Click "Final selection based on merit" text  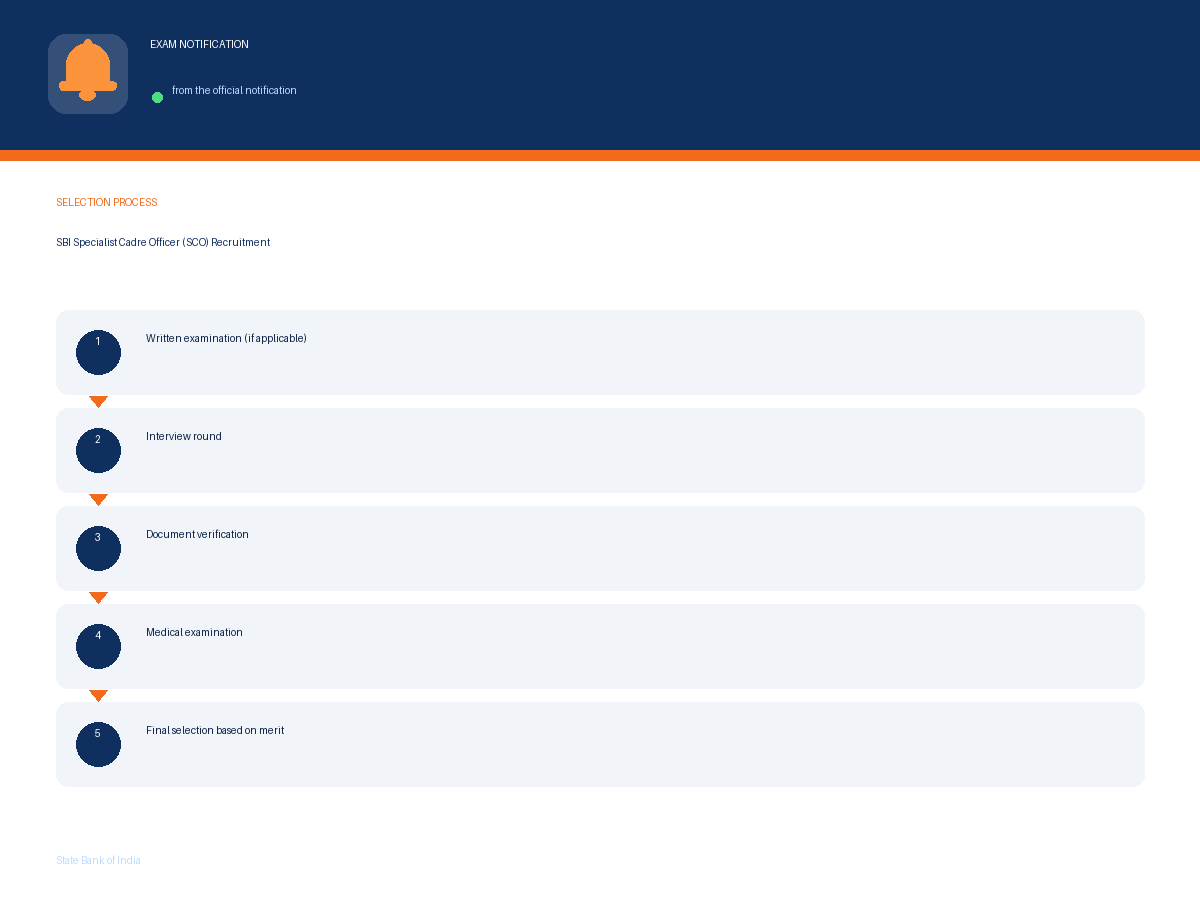pos(215,730)
